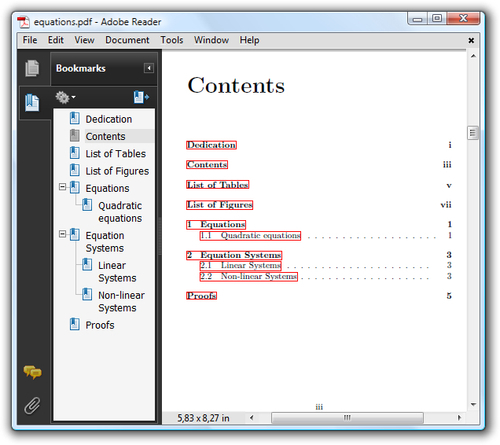Click the vertical scrollbar down arrow
Image resolution: width=500 pixels, height=445 pixels.
pos(473,405)
